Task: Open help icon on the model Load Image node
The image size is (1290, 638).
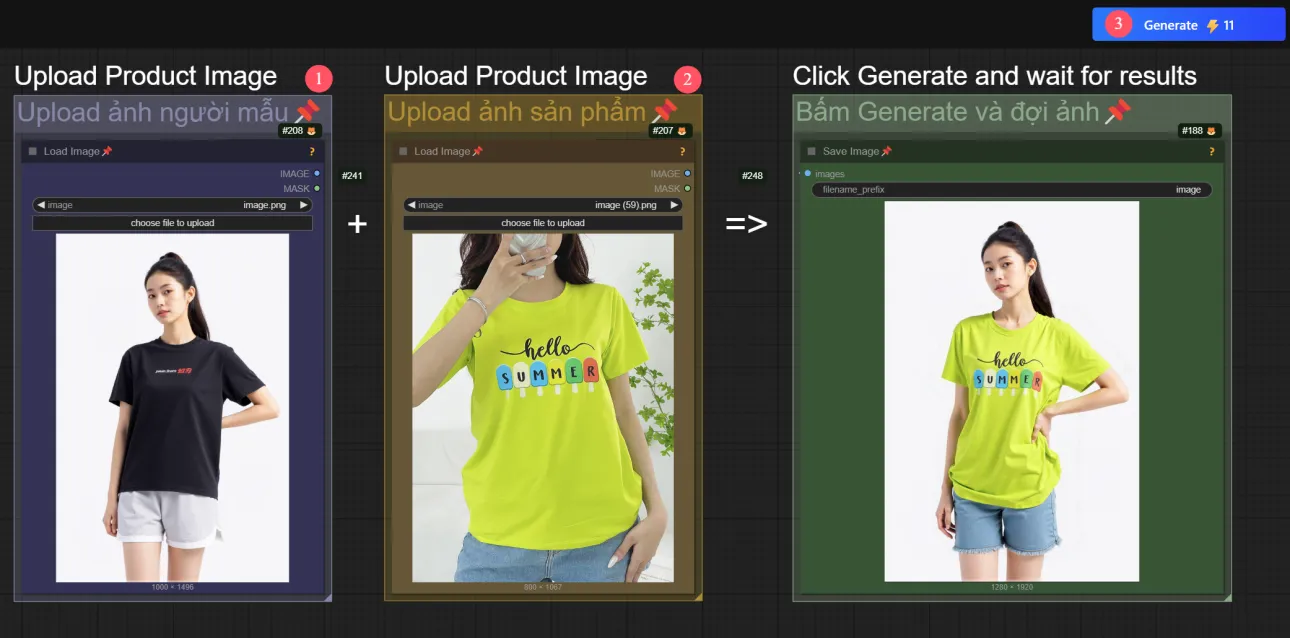Action: click(x=312, y=152)
